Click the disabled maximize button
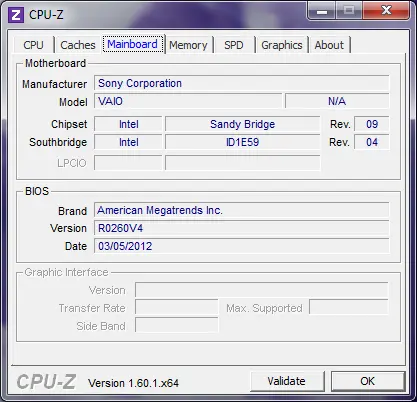The width and height of the screenshot is (417, 402). pyautogui.click(x=349, y=11)
